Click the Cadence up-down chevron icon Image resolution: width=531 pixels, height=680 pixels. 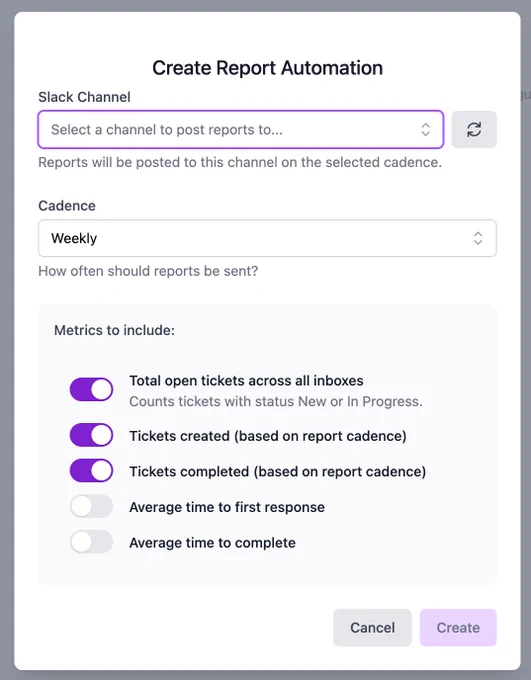pyautogui.click(x=478, y=238)
